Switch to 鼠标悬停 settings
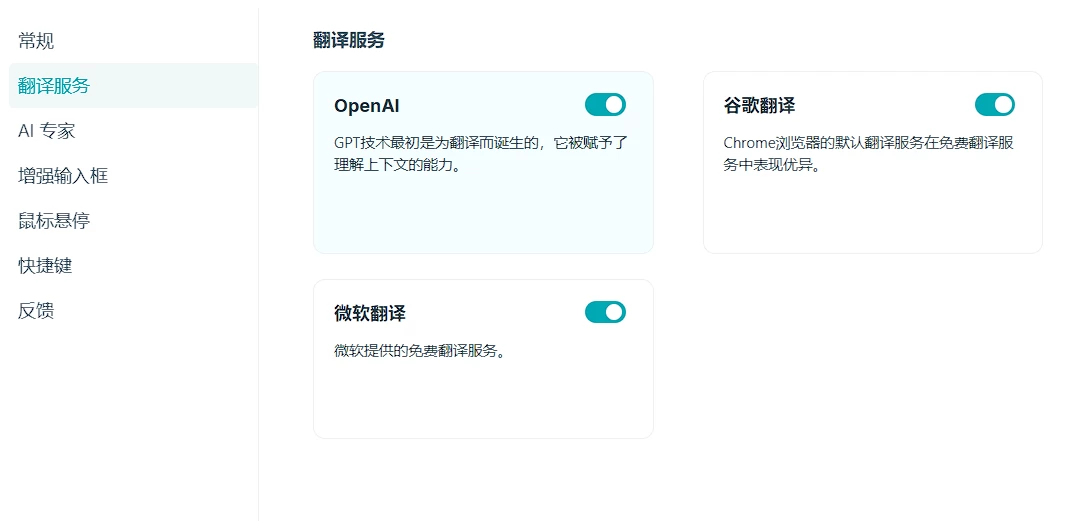 pyautogui.click(x=54, y=221)
